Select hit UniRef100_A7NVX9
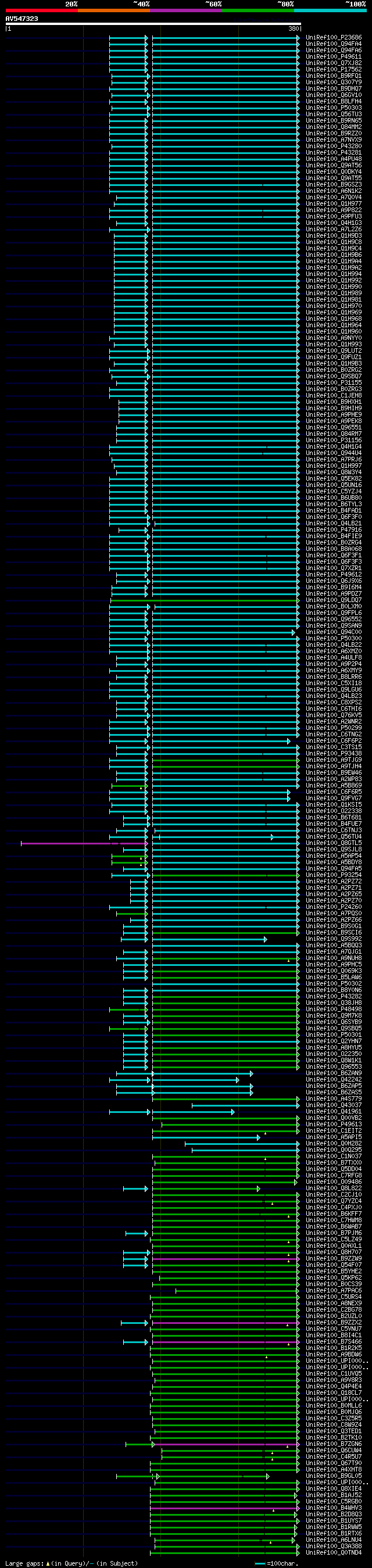The width and height of the screenshot is (372, 1568). [x=334, y=139]
